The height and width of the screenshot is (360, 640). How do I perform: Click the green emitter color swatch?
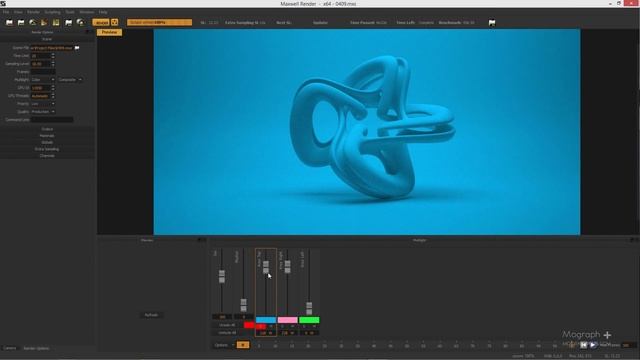309,320
